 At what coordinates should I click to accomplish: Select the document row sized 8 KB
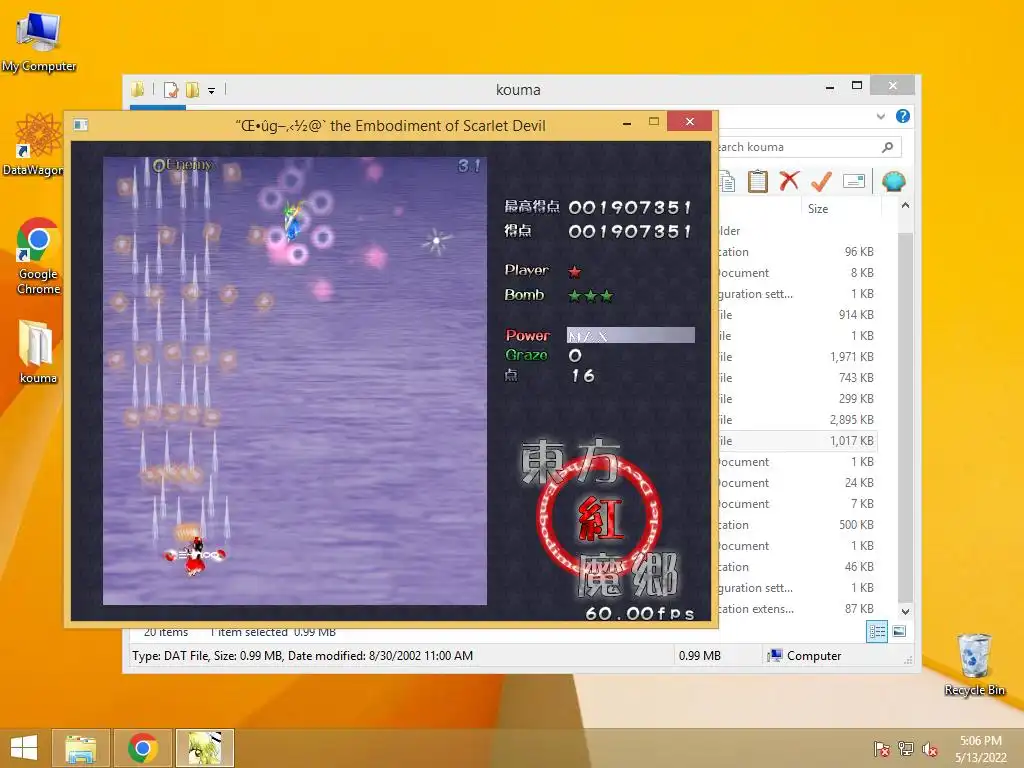(797, 273)
